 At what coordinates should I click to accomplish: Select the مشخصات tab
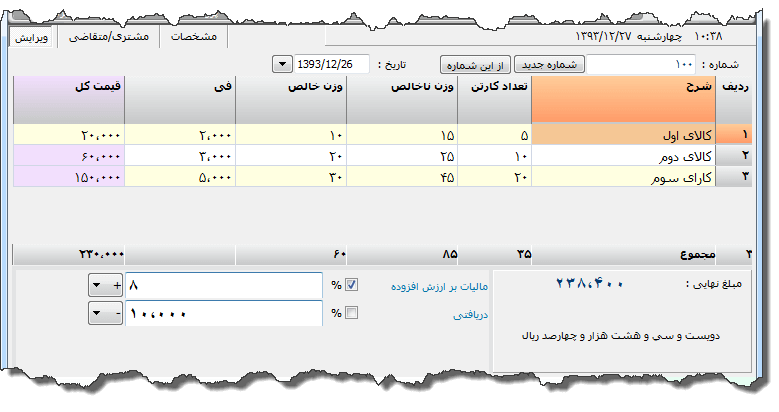click(194, 36)
